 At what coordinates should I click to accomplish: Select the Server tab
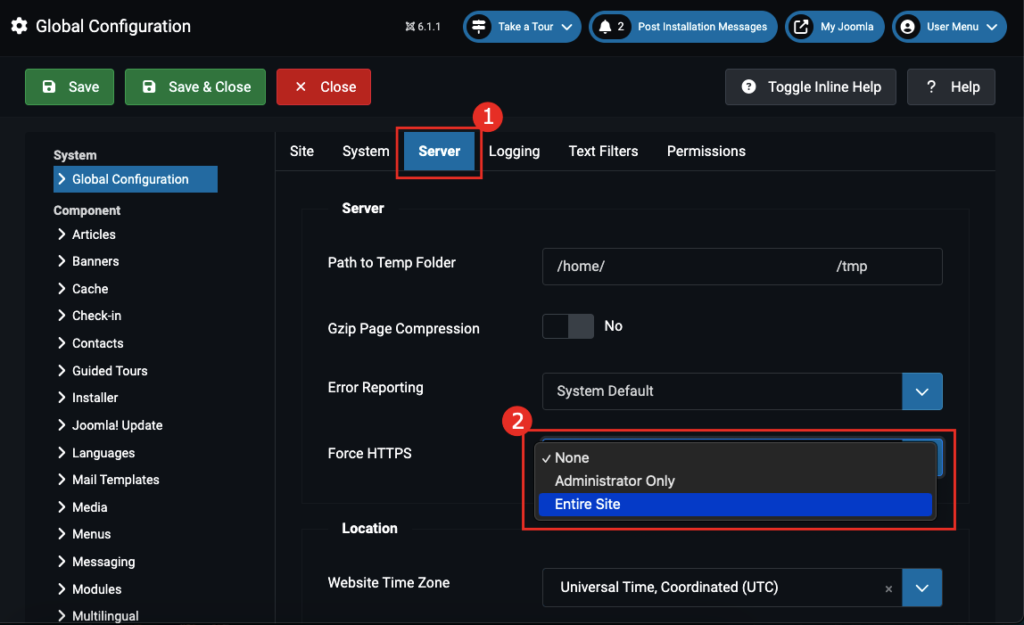pos(439,152)
